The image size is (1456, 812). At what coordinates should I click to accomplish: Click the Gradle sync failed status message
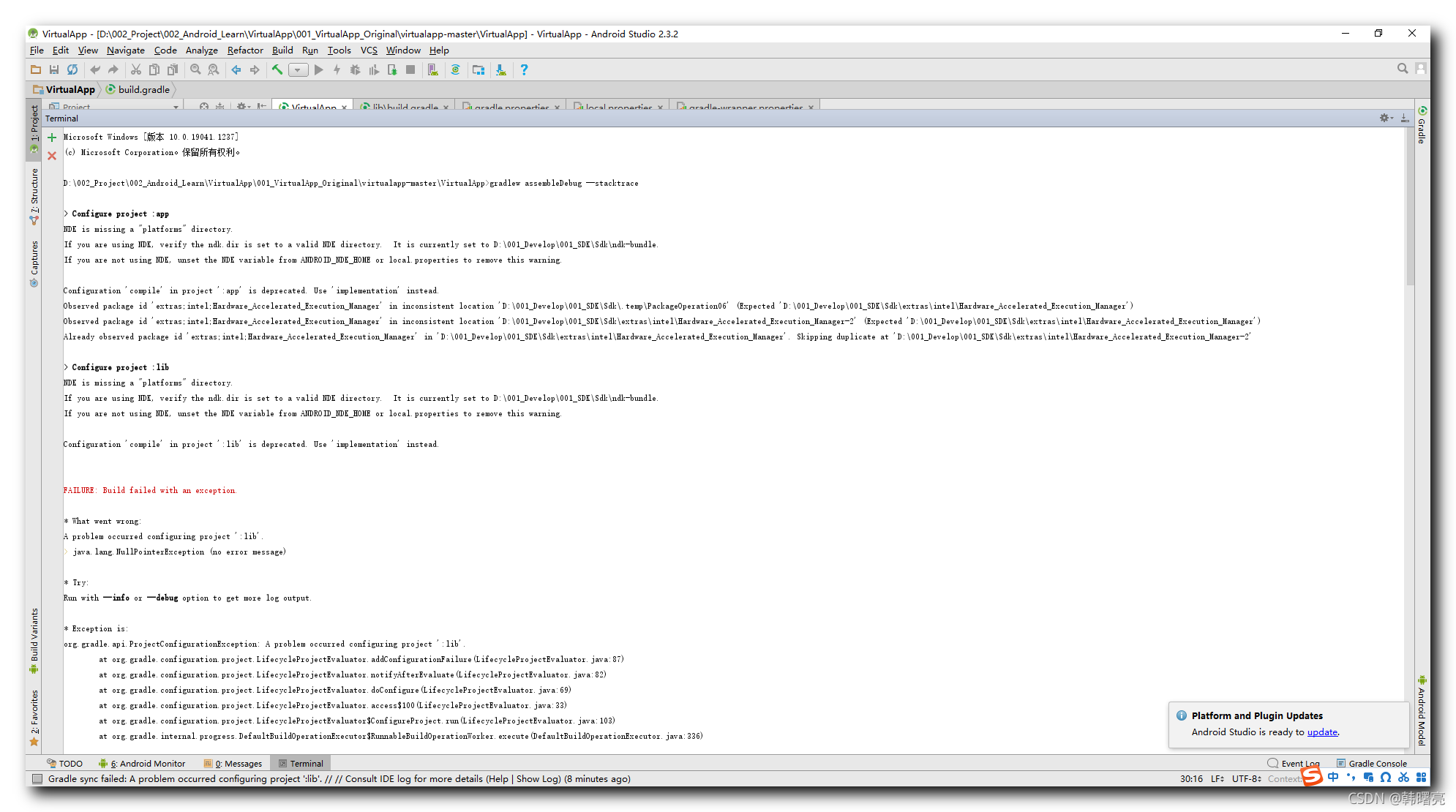point(339,778)
